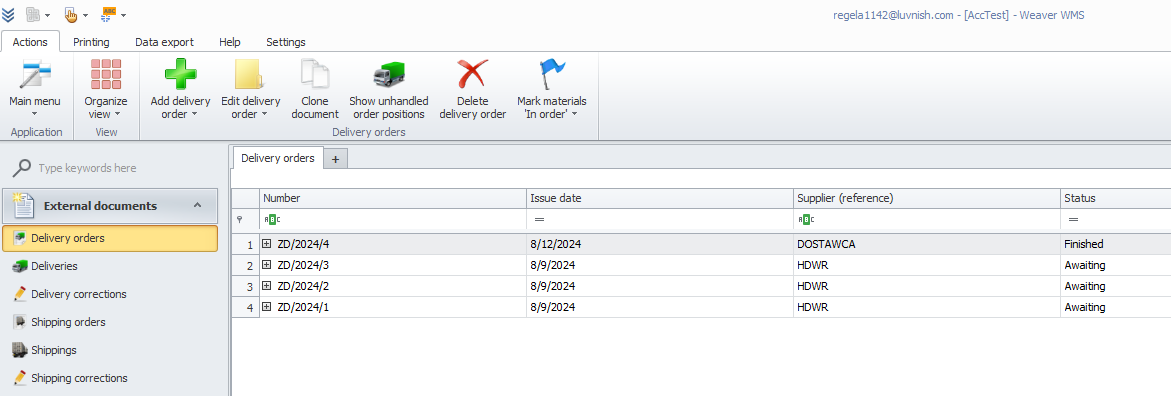This screenshot has height=396, width=1171.
Task: Open dropdown next to ABC quick access icon
Action: pyautogui.click(x=123, y=15)
